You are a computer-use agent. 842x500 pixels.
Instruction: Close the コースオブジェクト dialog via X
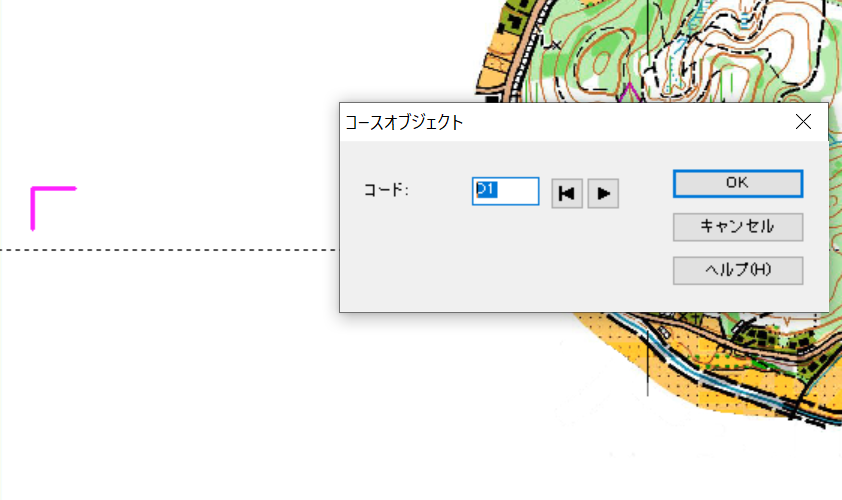tap(803, 122)
